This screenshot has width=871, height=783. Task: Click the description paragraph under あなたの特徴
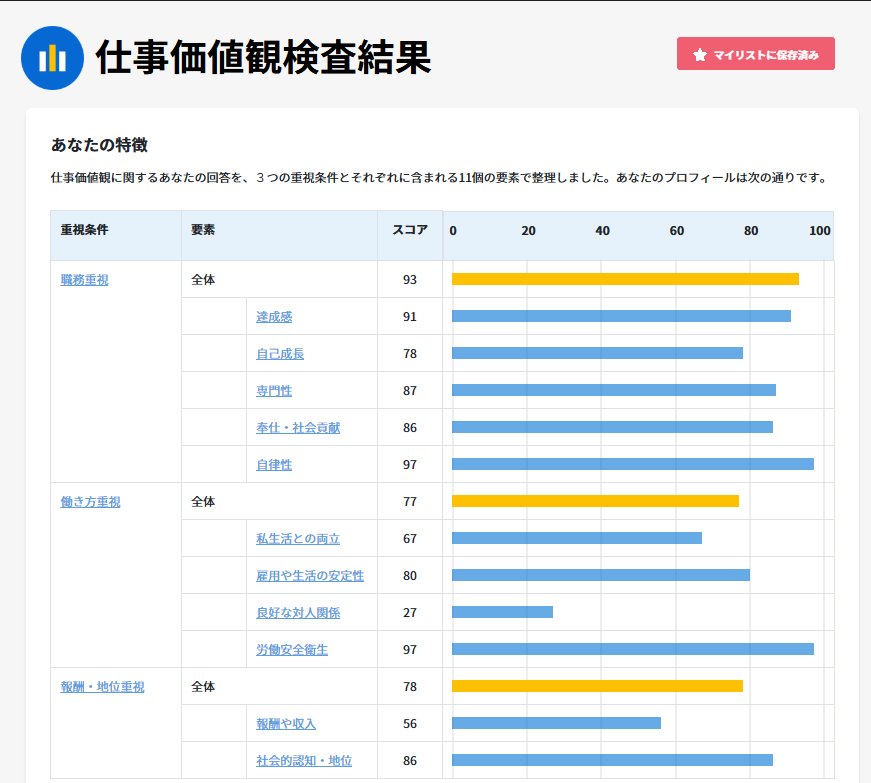(x=439, y=178)
